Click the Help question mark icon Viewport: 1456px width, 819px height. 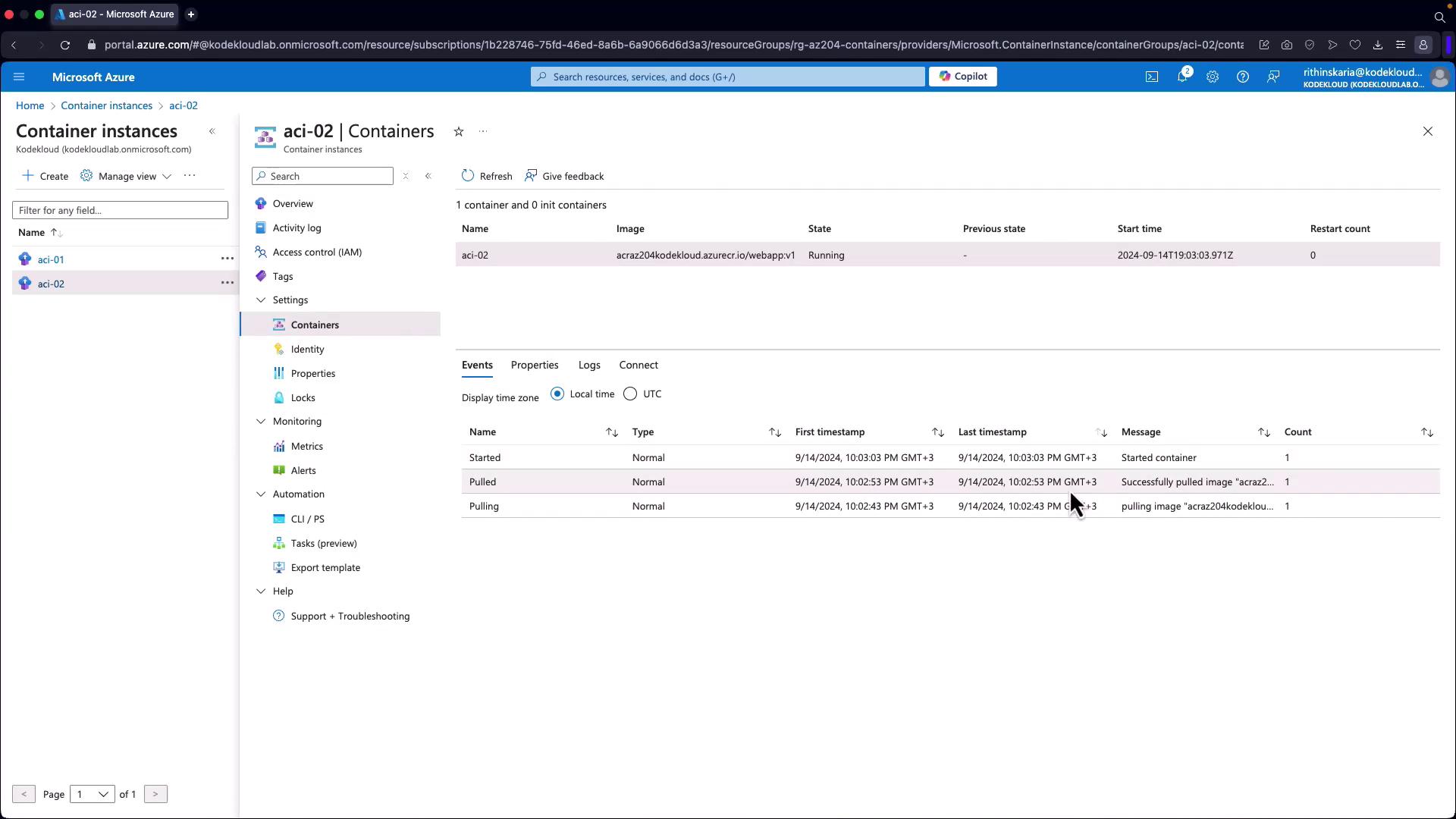1242,77
